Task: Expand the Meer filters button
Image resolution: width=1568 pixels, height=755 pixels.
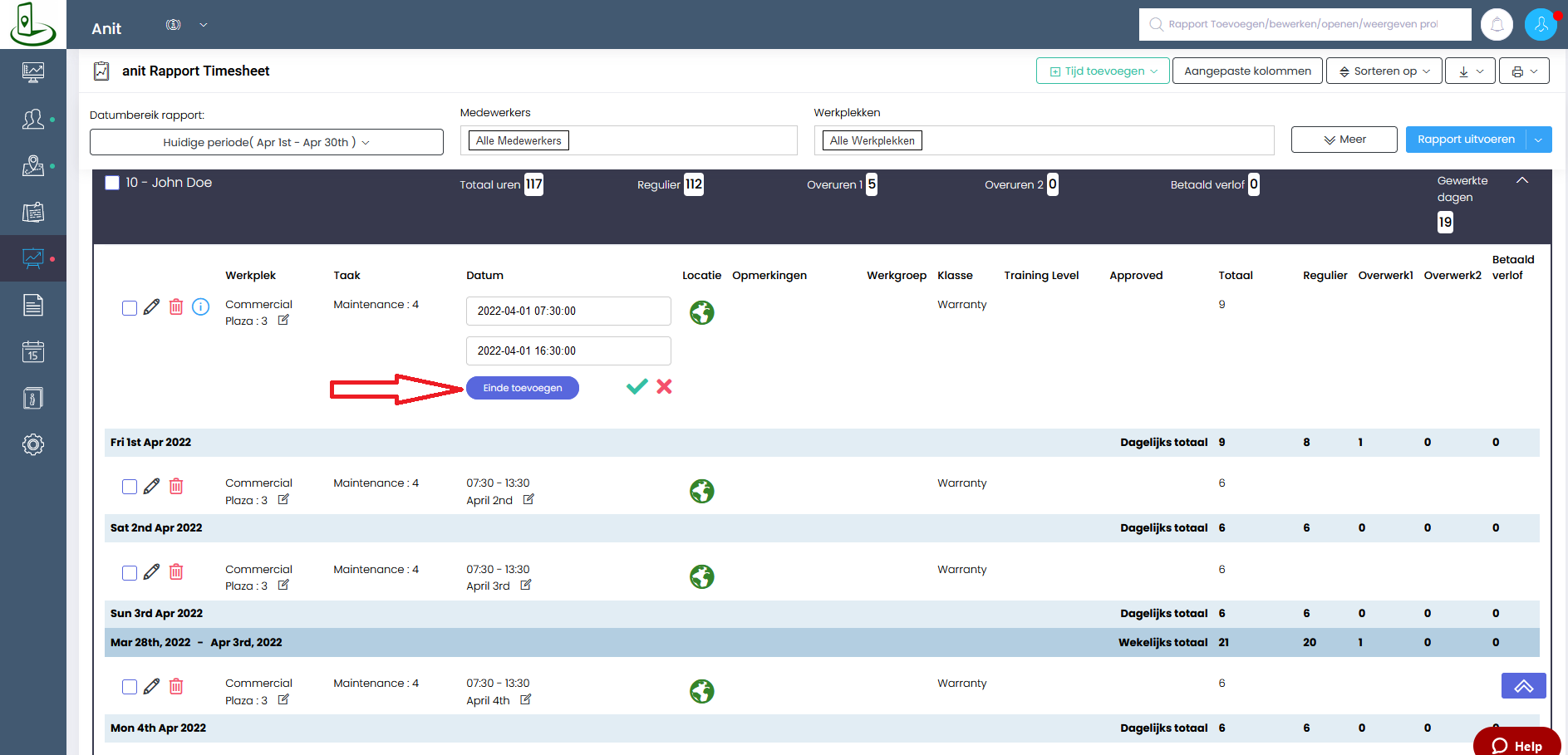Action: pos(1344,140)
